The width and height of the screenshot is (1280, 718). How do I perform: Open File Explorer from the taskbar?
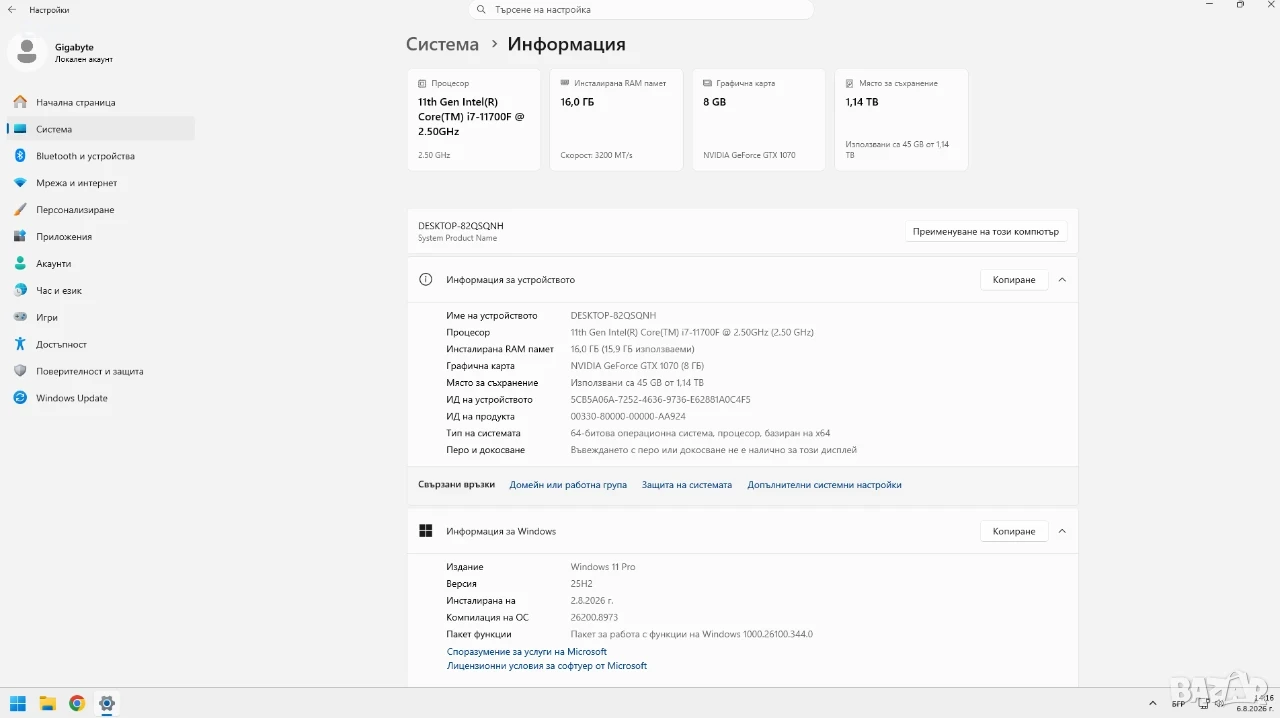pos(47,703)
